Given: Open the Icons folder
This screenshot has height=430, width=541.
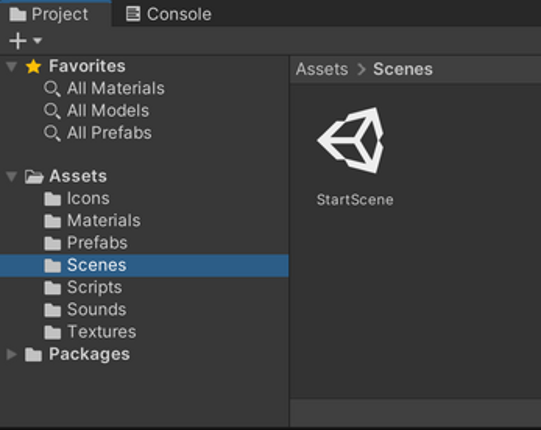Looking at the screenshot, I should coord(77,198).
